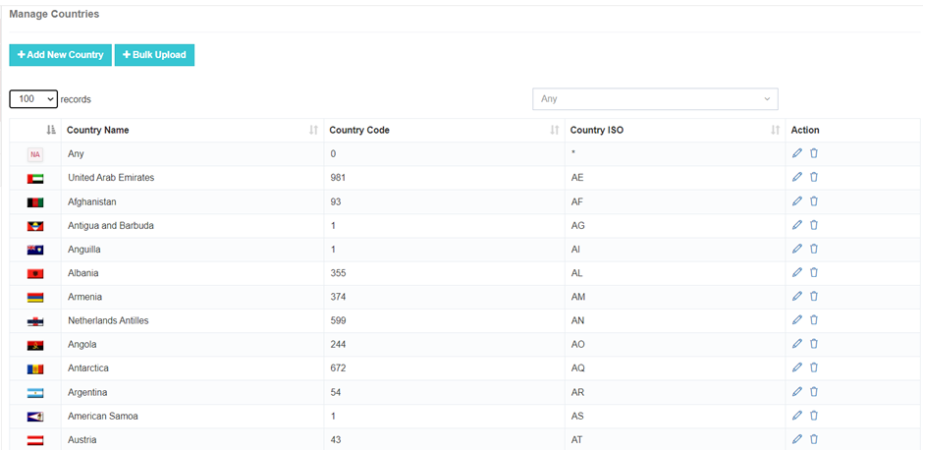Click country code 244
925x471 pixels.
point(338,345)
